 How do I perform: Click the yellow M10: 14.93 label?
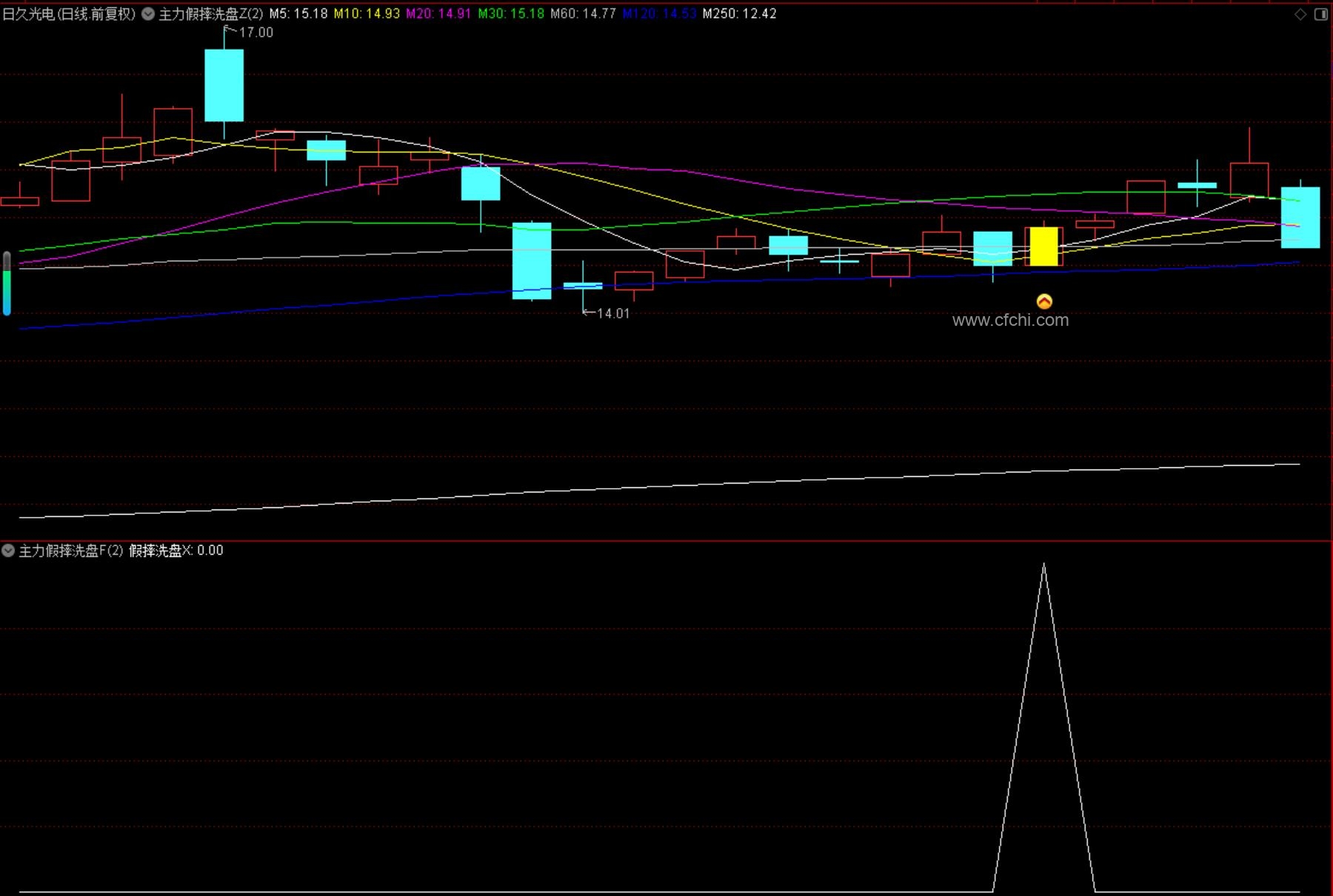click(367, 13)
